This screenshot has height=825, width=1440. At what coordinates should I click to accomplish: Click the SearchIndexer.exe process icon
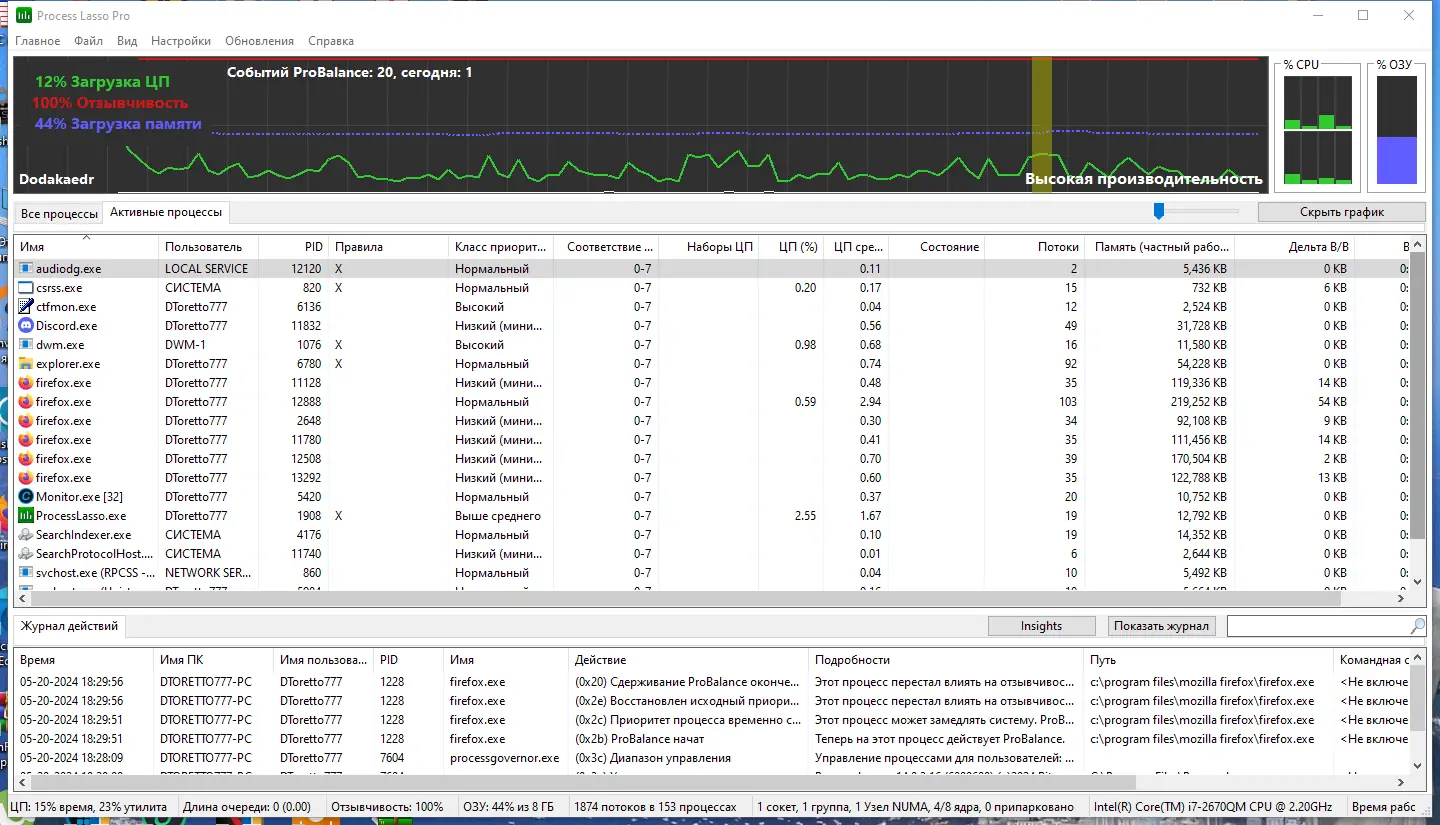pos(26,535)
